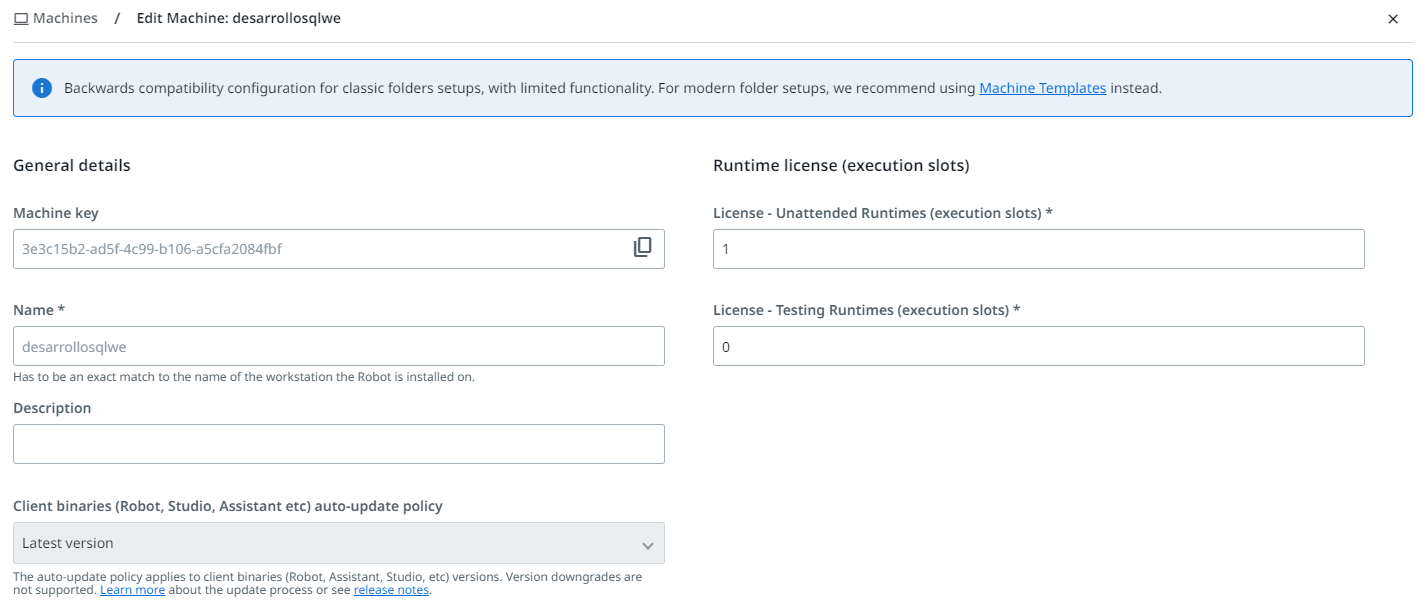Select the Unattended Runtimes slots field

point(1038,249)
